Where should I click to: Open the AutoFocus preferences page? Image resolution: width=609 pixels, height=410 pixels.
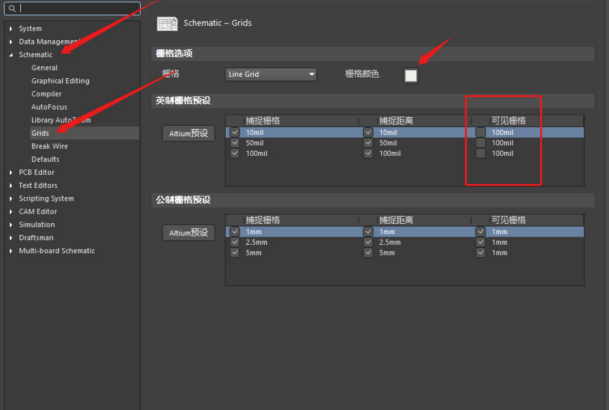(50, 106)
